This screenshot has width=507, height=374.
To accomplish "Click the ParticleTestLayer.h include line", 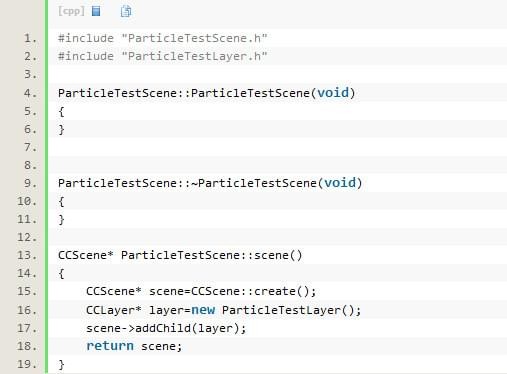I will tap(163, 56).
